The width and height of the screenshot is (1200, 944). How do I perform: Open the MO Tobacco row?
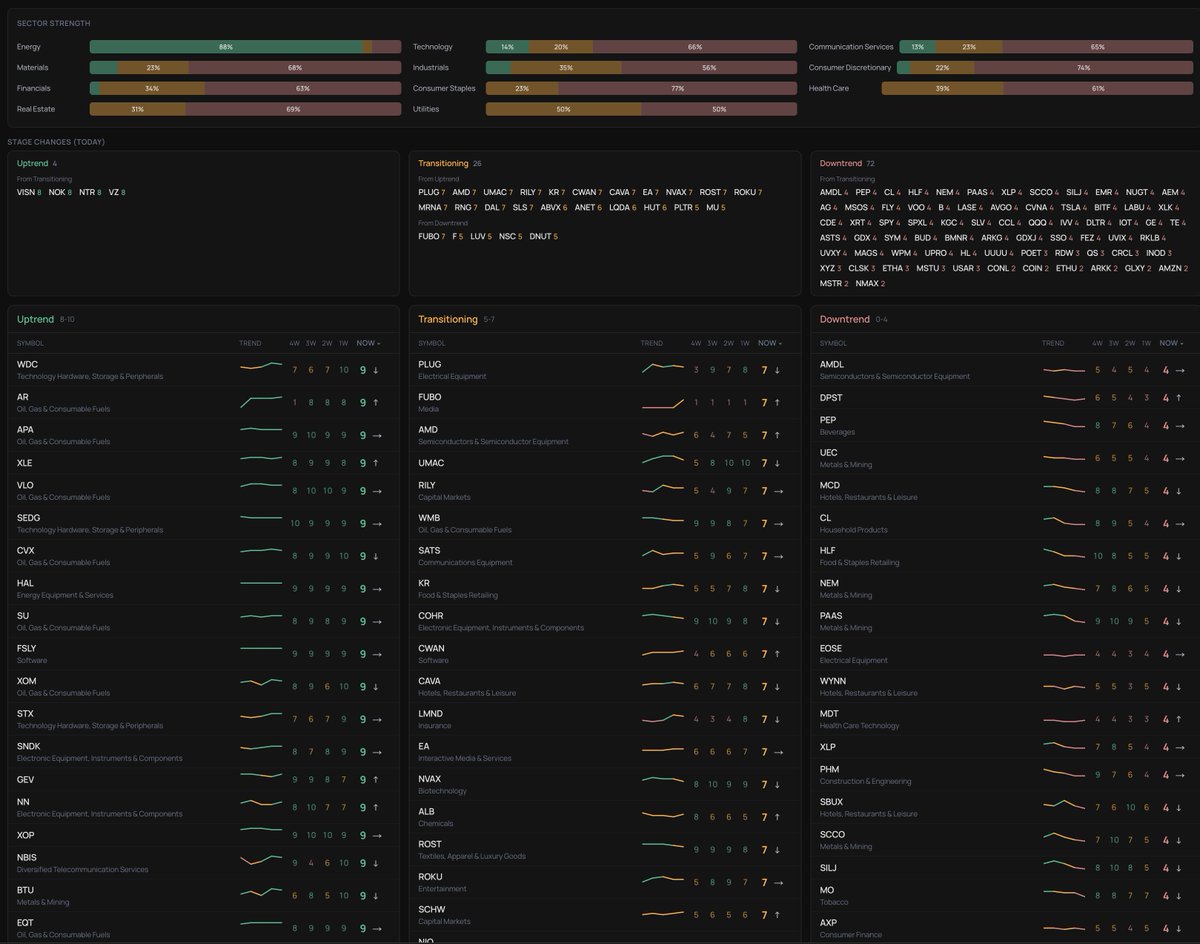click(1005, 895)
